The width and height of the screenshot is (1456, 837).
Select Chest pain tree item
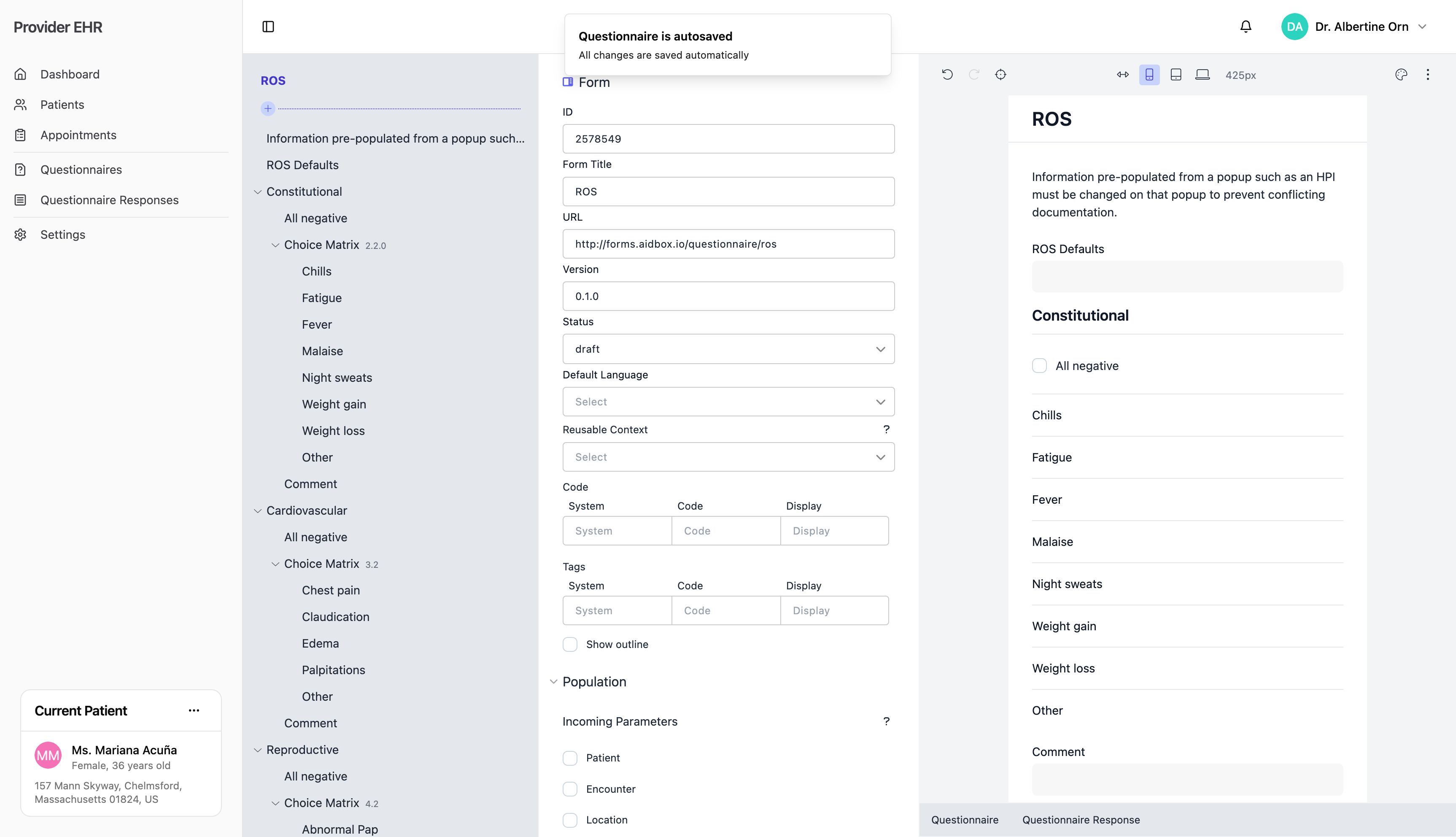[331, 590]
